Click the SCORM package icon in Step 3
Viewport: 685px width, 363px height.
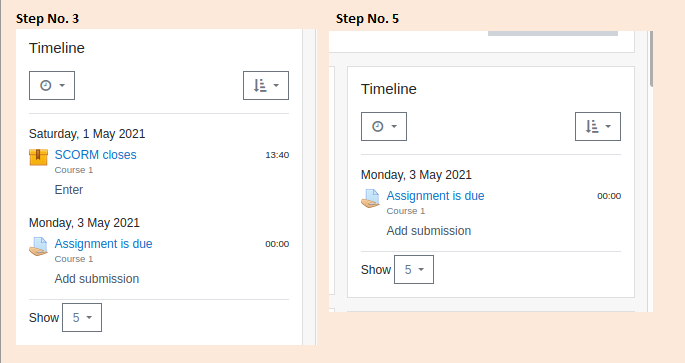pos(38,157)
